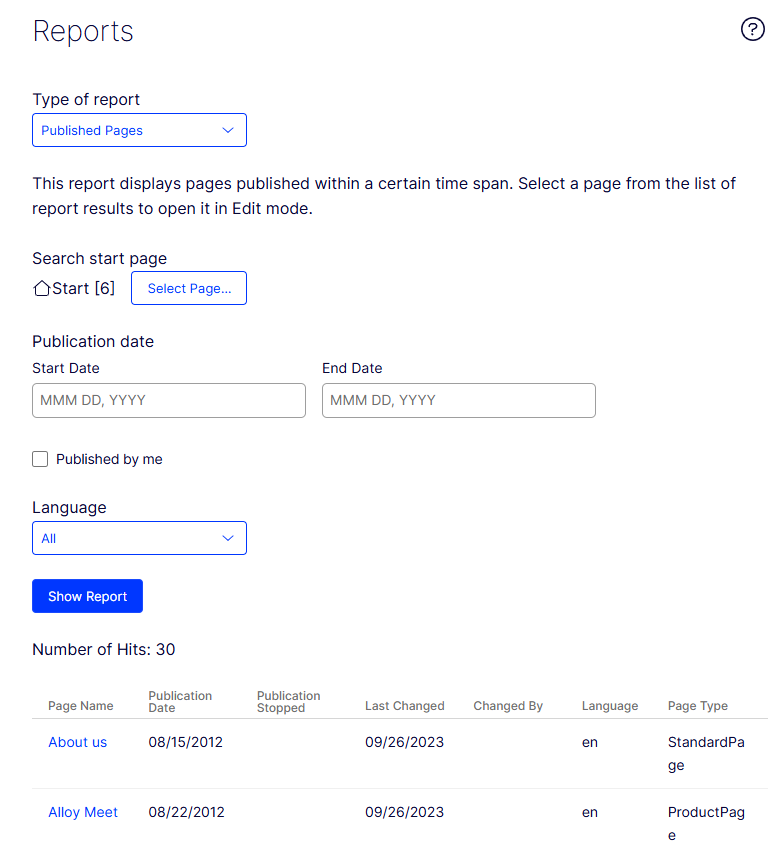Focus the End Date input field
Viewport: 784px width, 853px height.
coord(459,400)
